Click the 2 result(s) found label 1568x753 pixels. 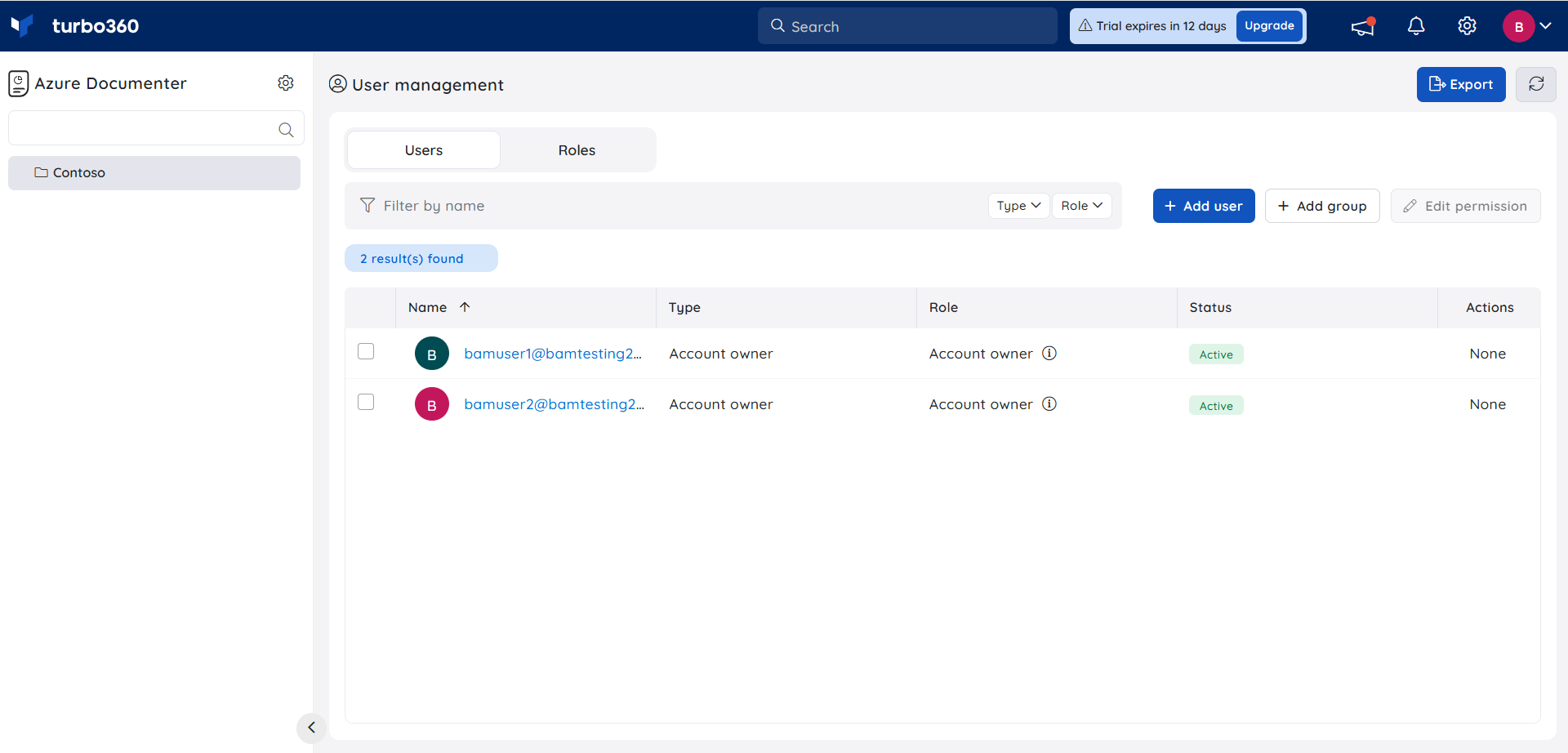coord(421,258)
